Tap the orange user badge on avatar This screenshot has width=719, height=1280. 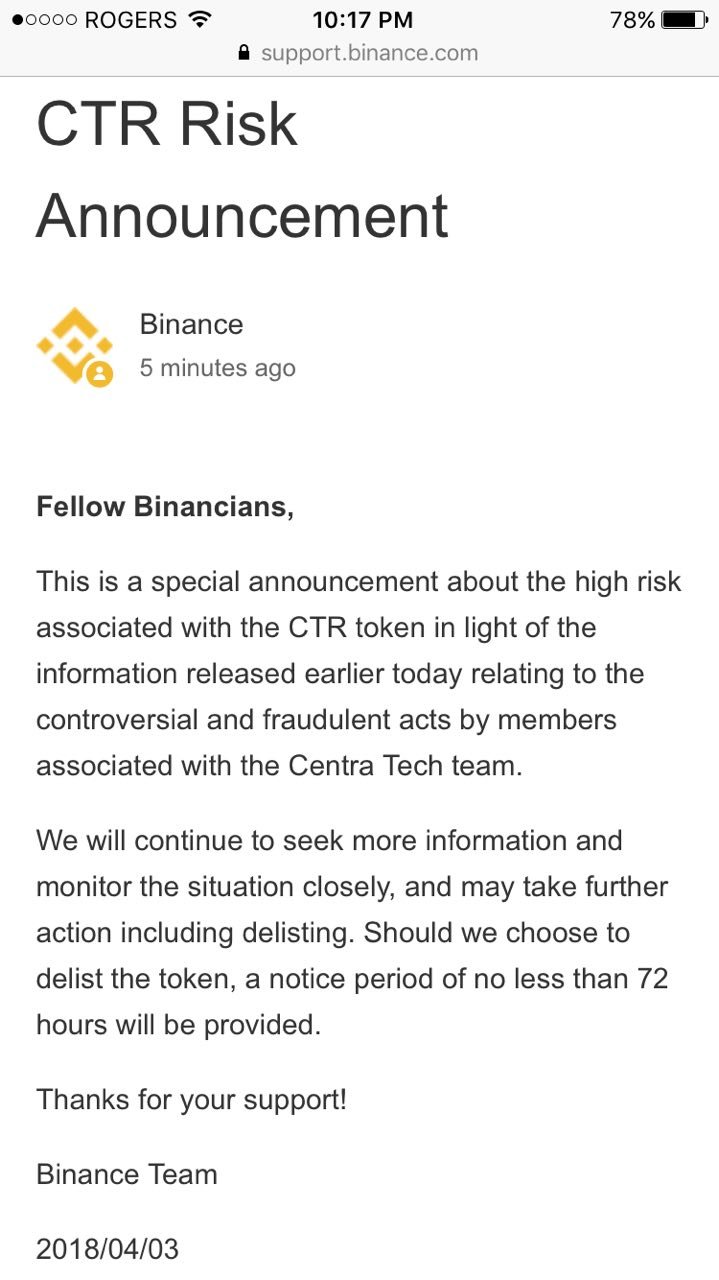click(100, 375)
